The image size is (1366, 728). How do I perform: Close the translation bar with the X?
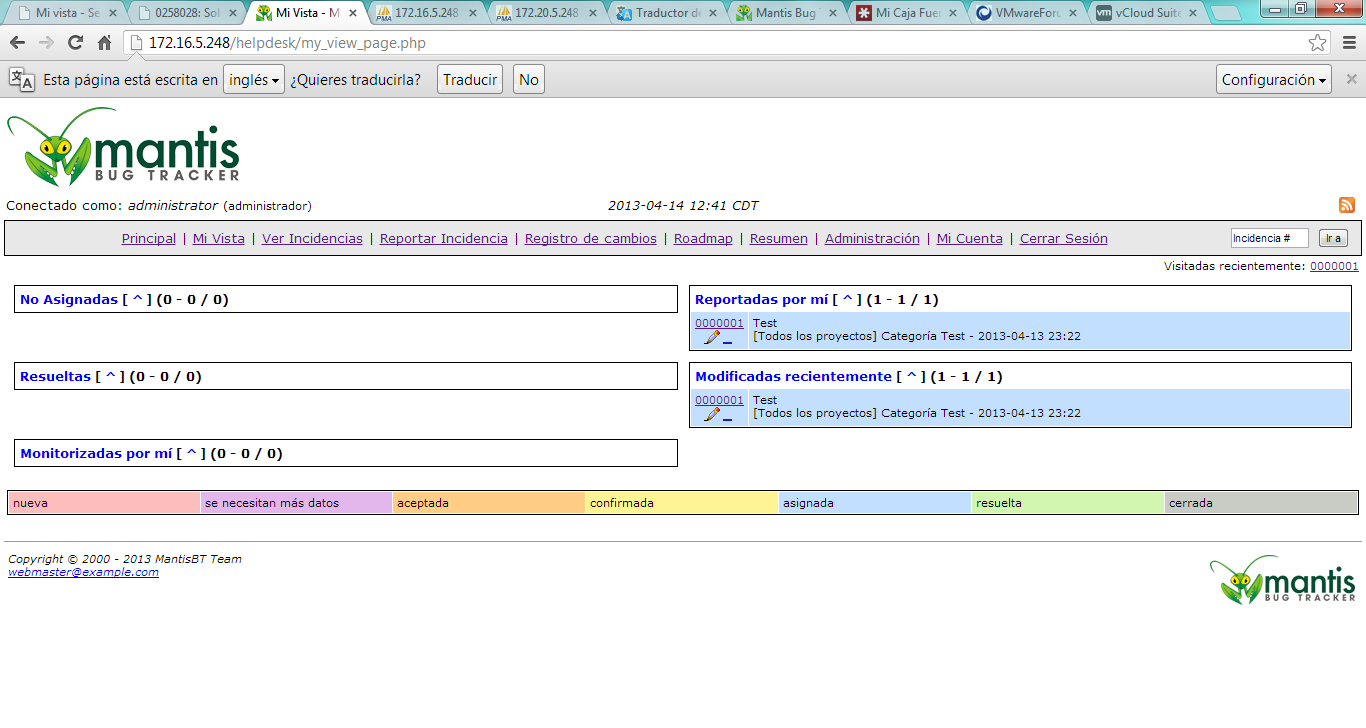[x=1351, y=79]
